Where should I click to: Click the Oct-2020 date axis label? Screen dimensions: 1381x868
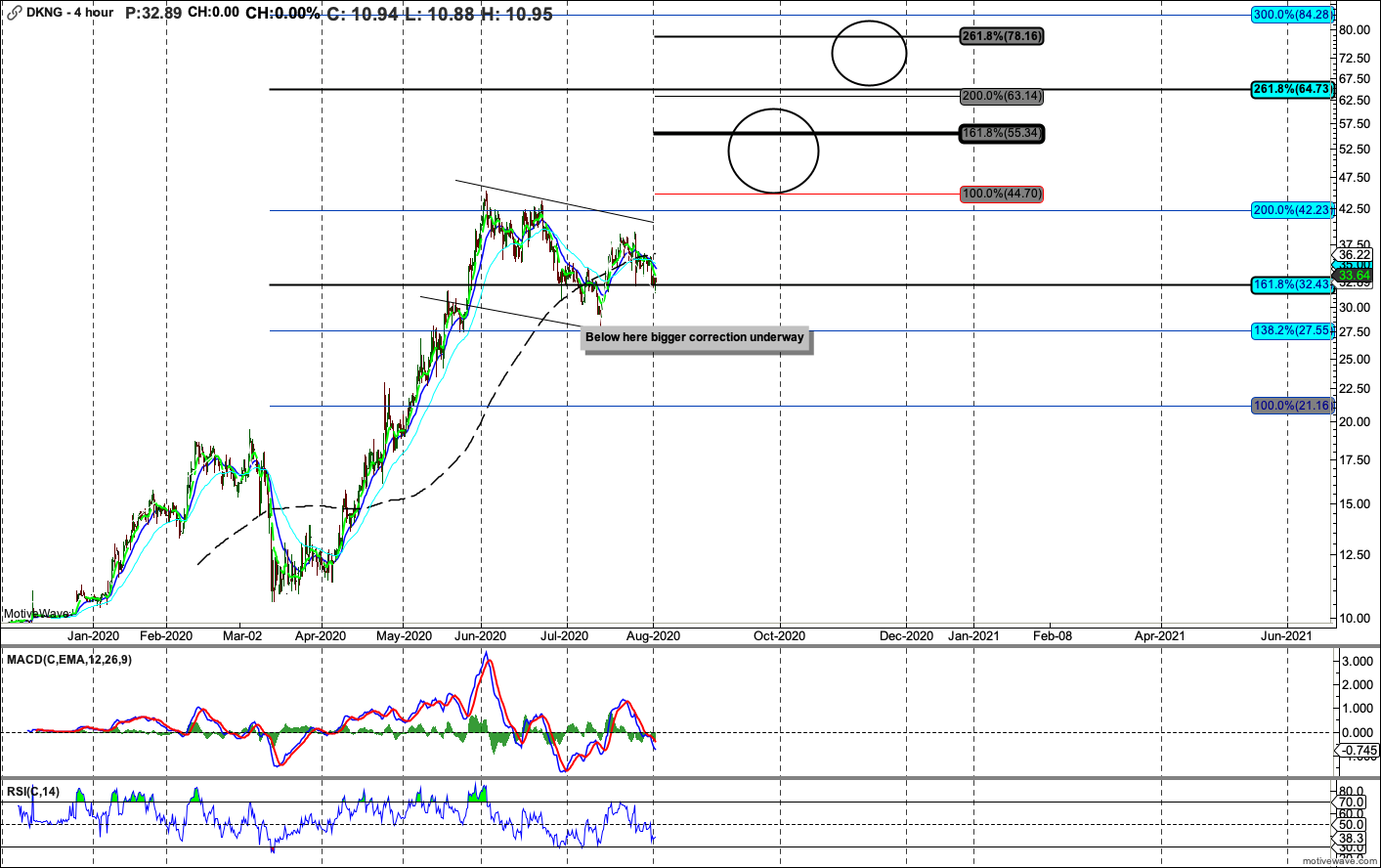(x=779, y=635)
